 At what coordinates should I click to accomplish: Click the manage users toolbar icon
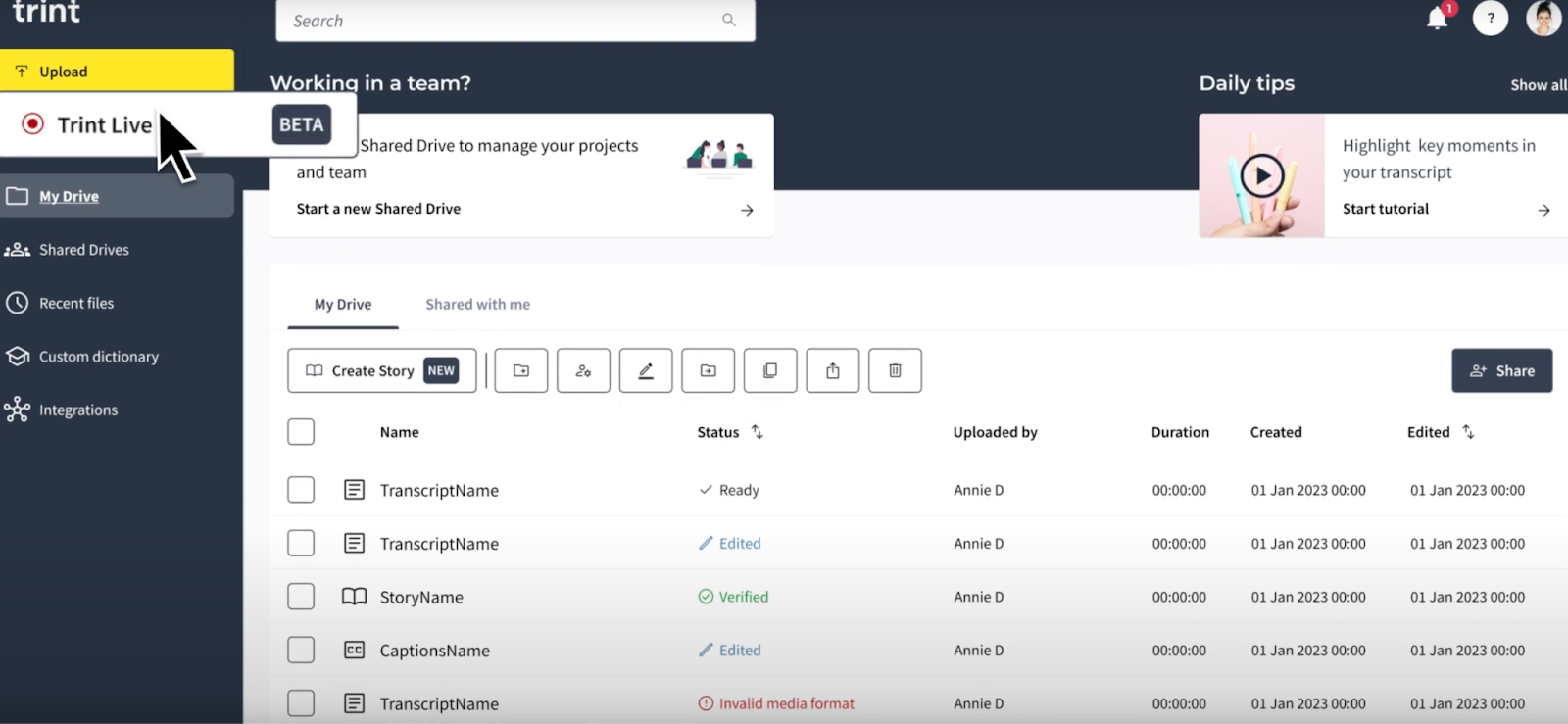tap(583, 370)
